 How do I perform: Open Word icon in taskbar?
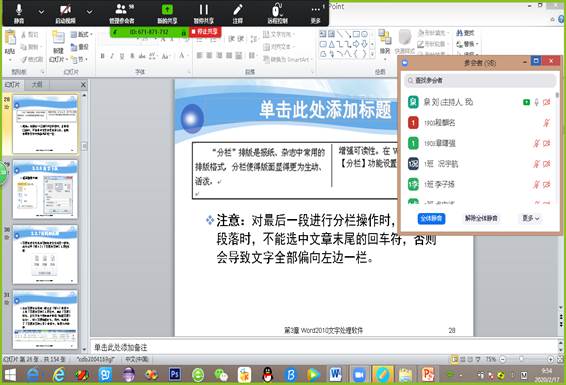[x=335, y=375]
